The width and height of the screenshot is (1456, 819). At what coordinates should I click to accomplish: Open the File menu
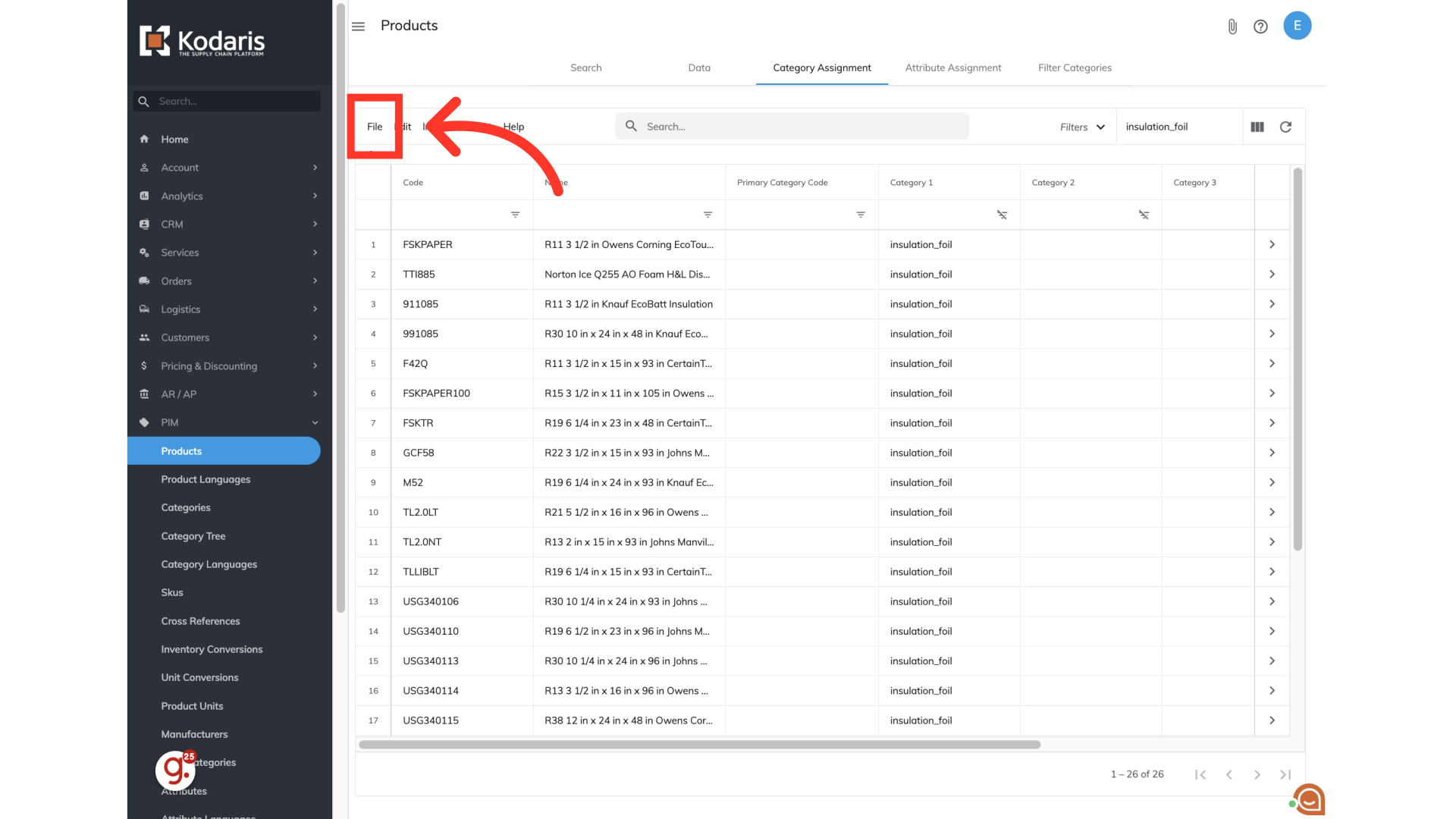pyautogui.click(x=375, y=127)
